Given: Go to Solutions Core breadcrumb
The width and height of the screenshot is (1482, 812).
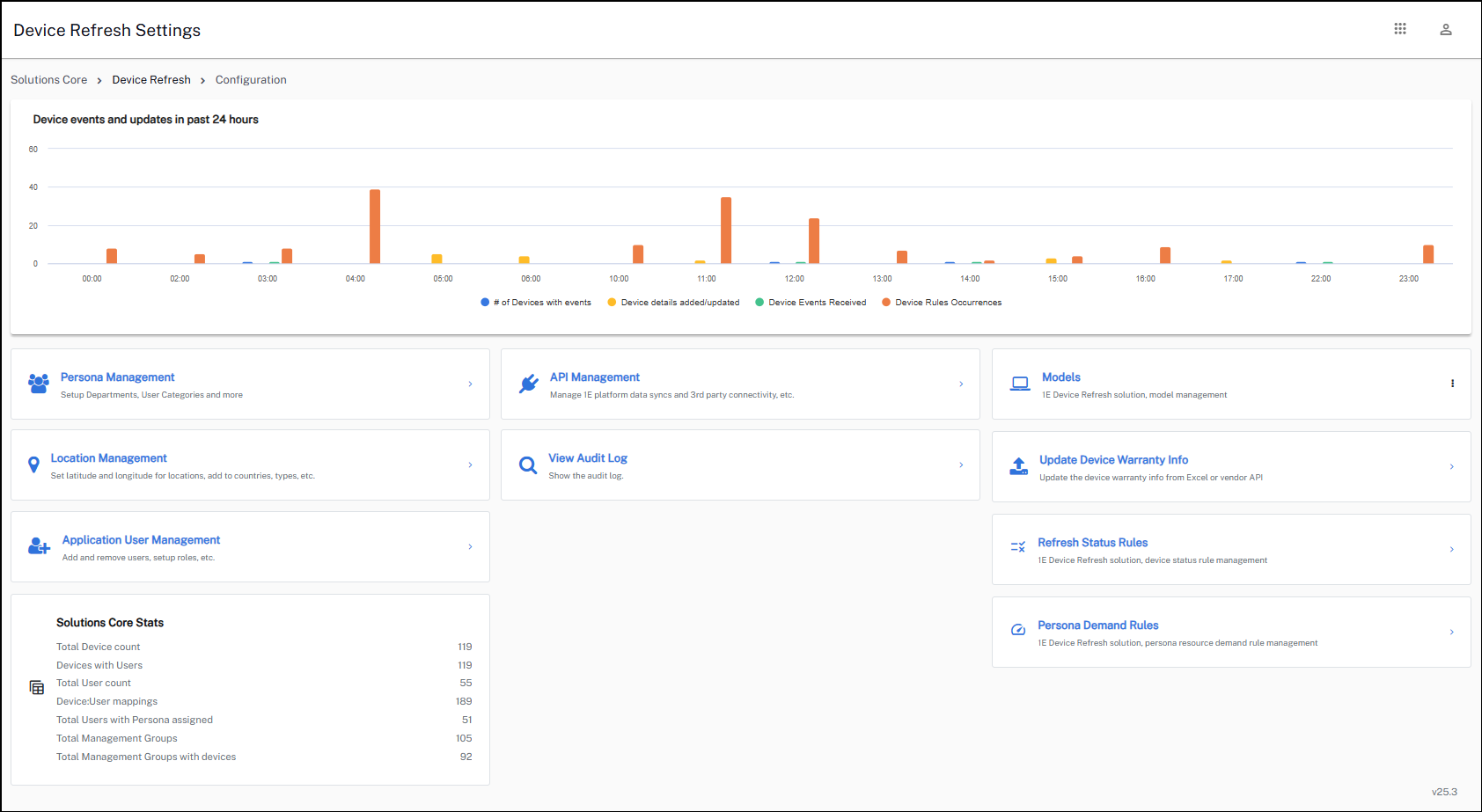Looking at the screenshot, I should [49, 80].
